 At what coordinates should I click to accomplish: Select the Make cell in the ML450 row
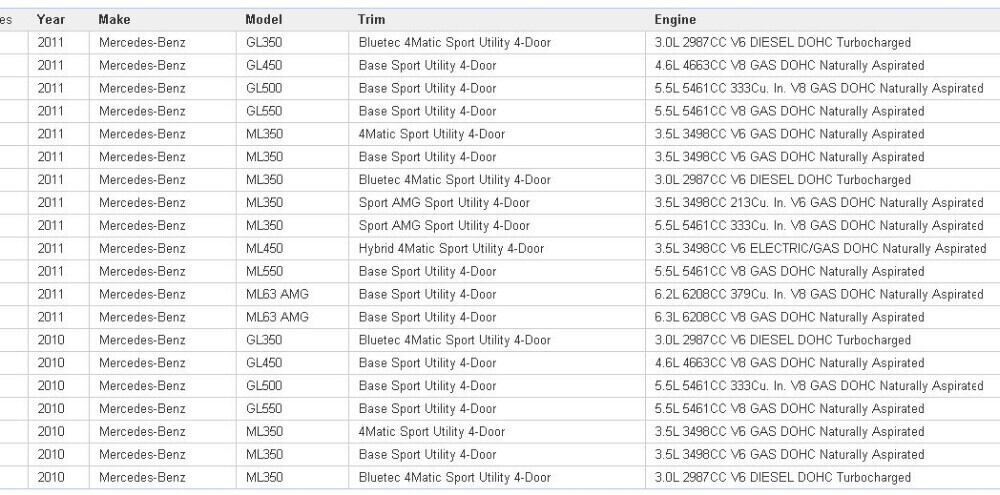point(142,249)
